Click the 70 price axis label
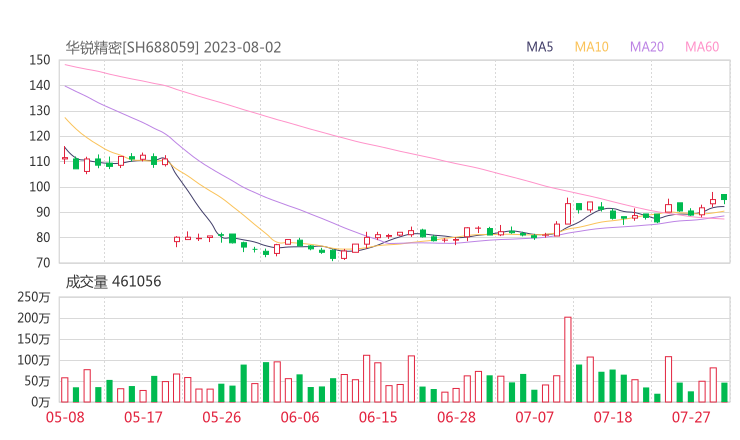 click(43, 263)
